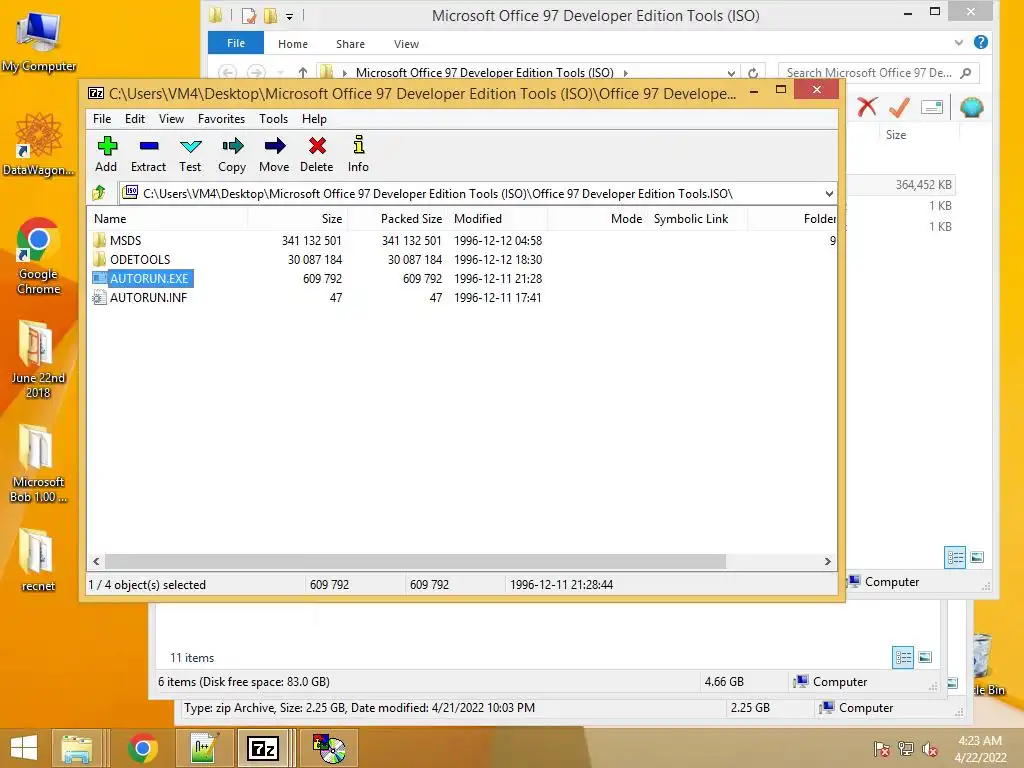Click the horizontal scrollbar thumb in 7-Zip

pyautogui.click(x=415, y=561)
